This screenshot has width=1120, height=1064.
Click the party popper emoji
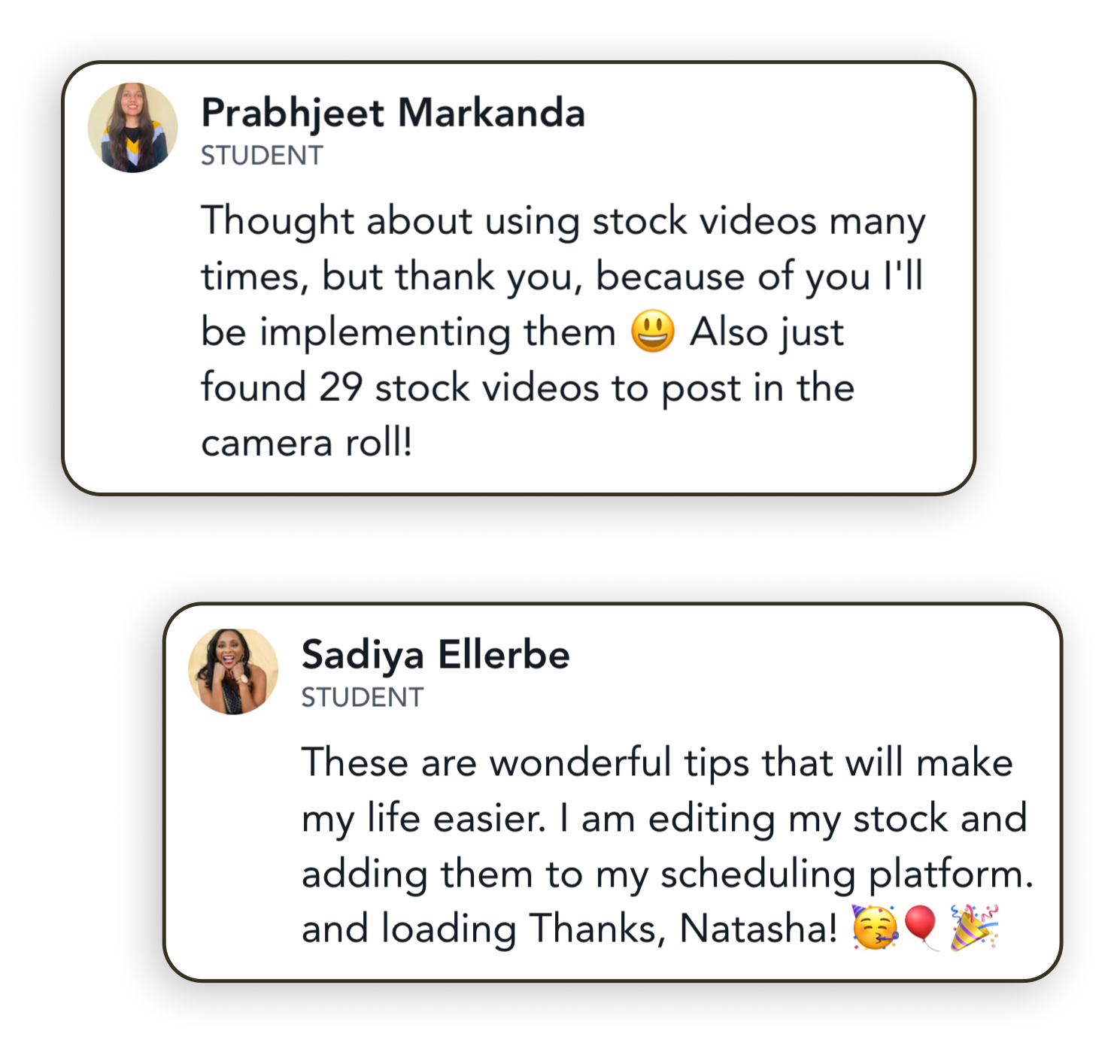pyautogui.click(x=974, y=927)
